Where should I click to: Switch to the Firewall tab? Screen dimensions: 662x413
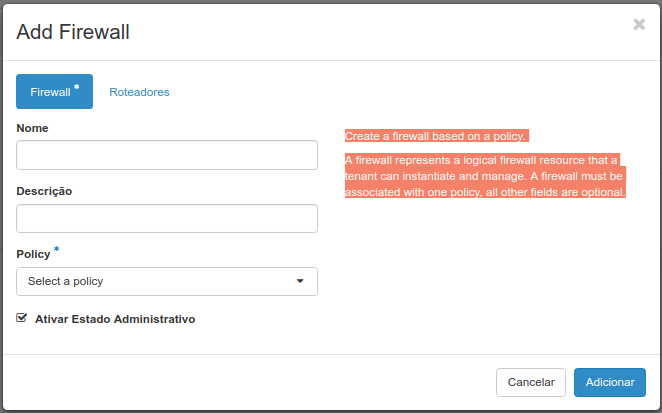tap(54, 92)
